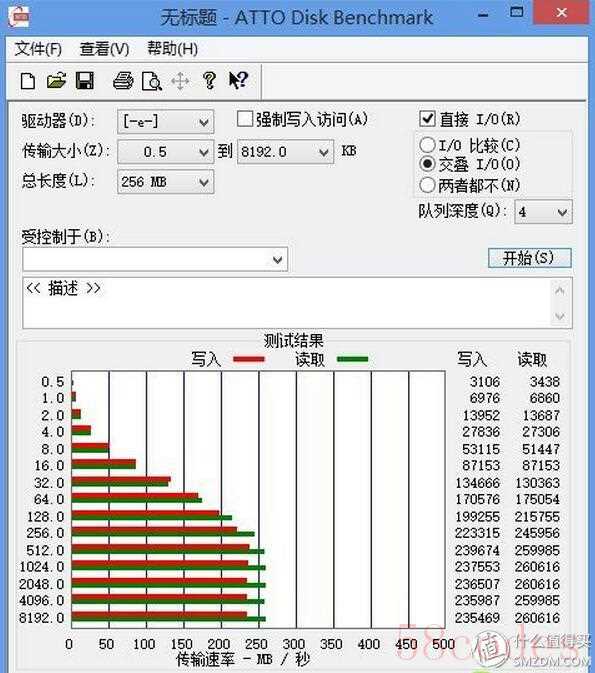Screen dimensions: 595x673
Task: Uncheck the 直接 I/O(R) checkbox
Action: coord(427,119)
